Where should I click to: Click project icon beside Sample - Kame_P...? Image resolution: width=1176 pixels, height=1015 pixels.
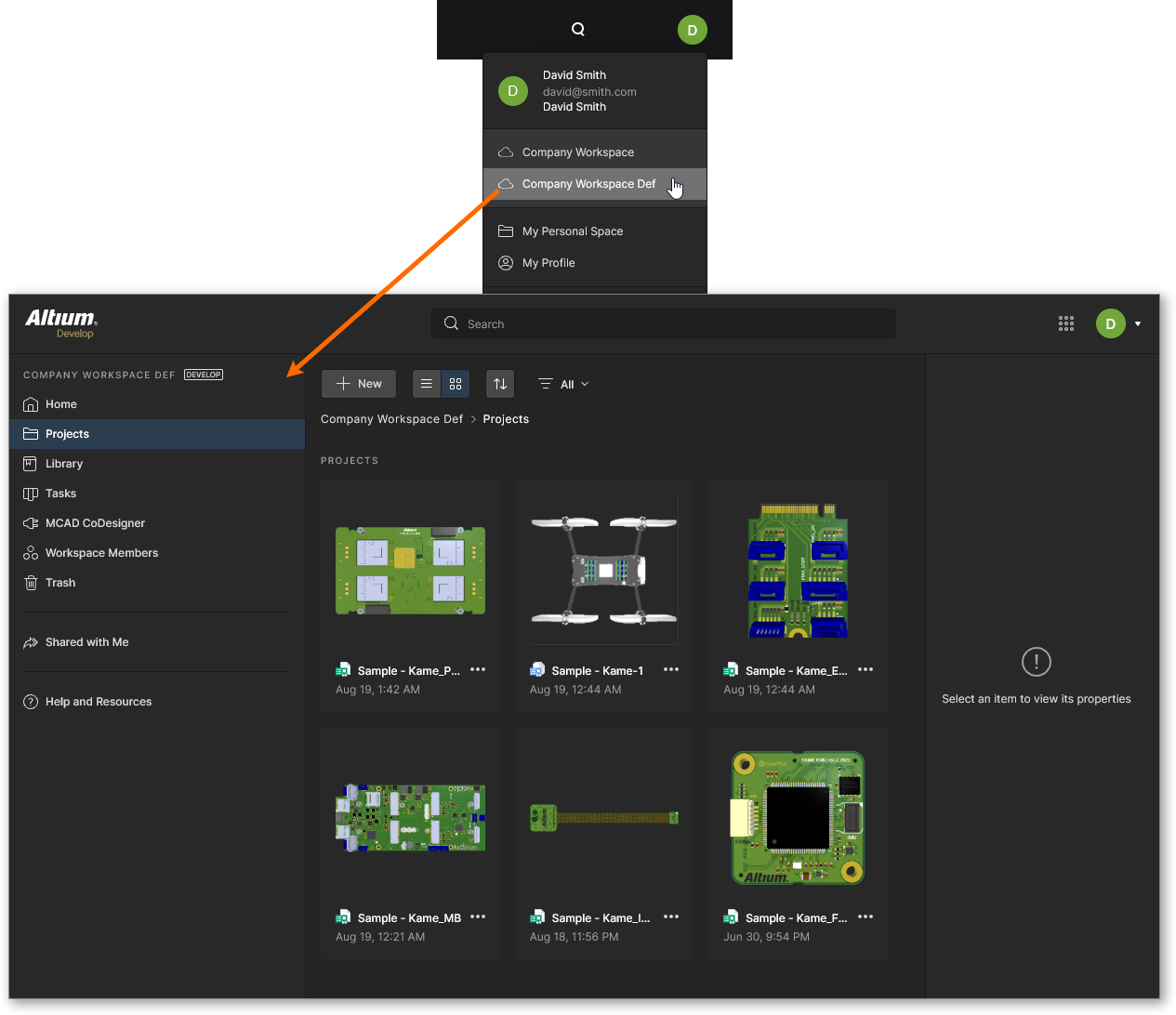pyautogui.click(x=343, y=670)
